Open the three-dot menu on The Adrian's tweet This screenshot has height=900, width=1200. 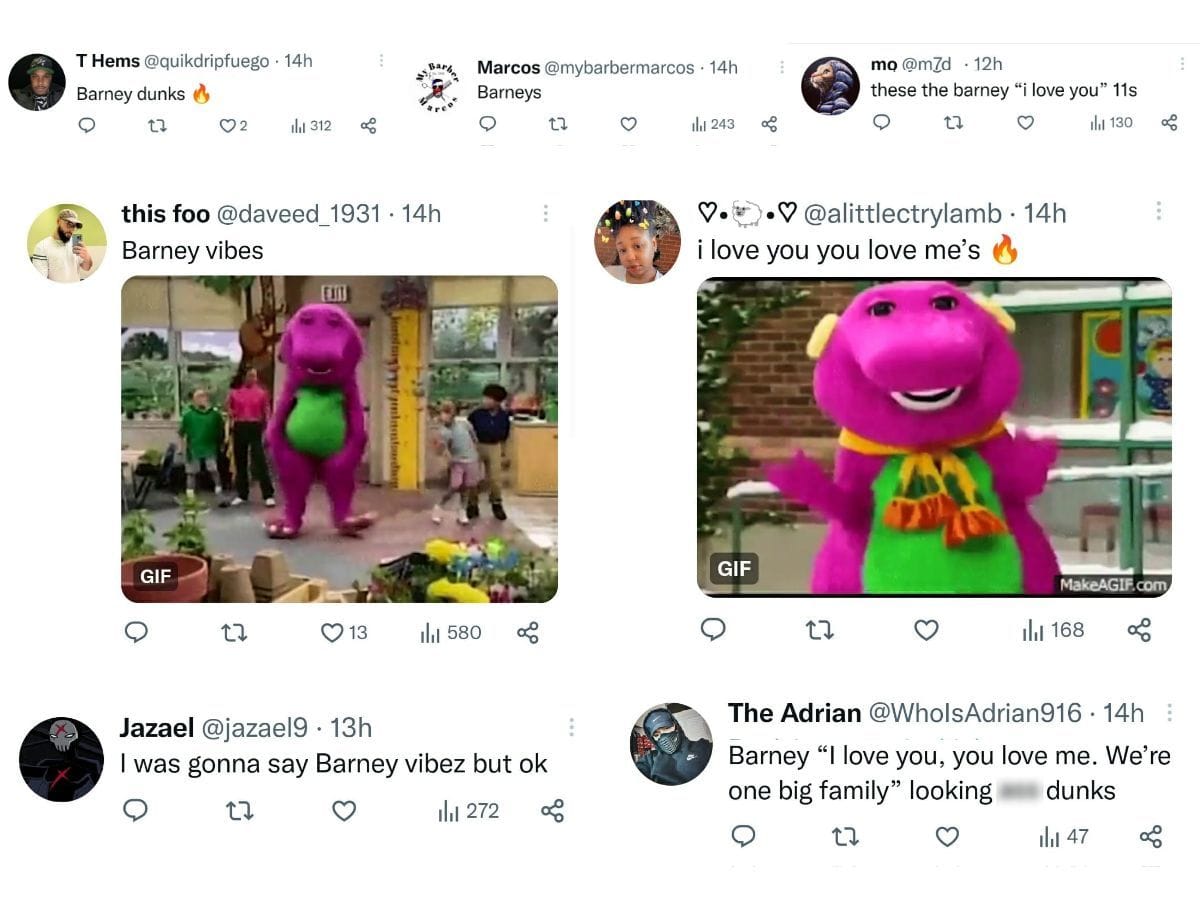[1170, 712]
